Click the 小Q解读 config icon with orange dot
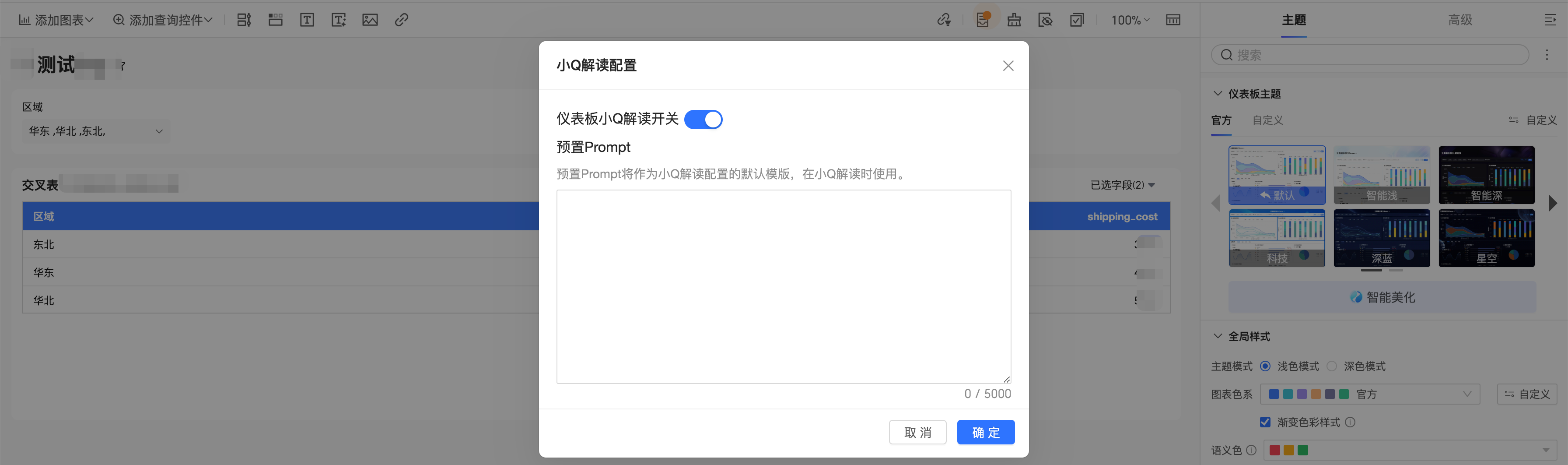The image size is (1568, 465). click(983, 20)
